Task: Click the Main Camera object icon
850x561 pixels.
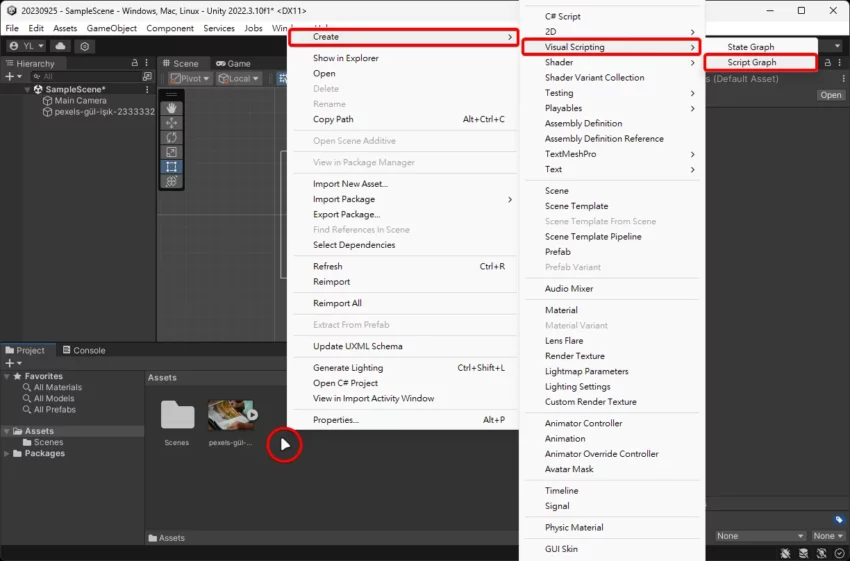Action: pos(47,101)
